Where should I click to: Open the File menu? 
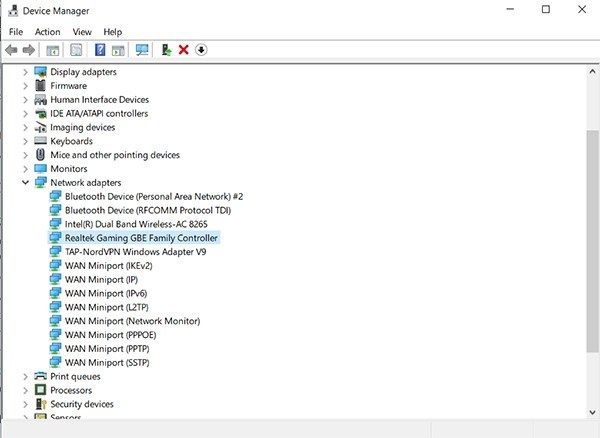[16, 32]
